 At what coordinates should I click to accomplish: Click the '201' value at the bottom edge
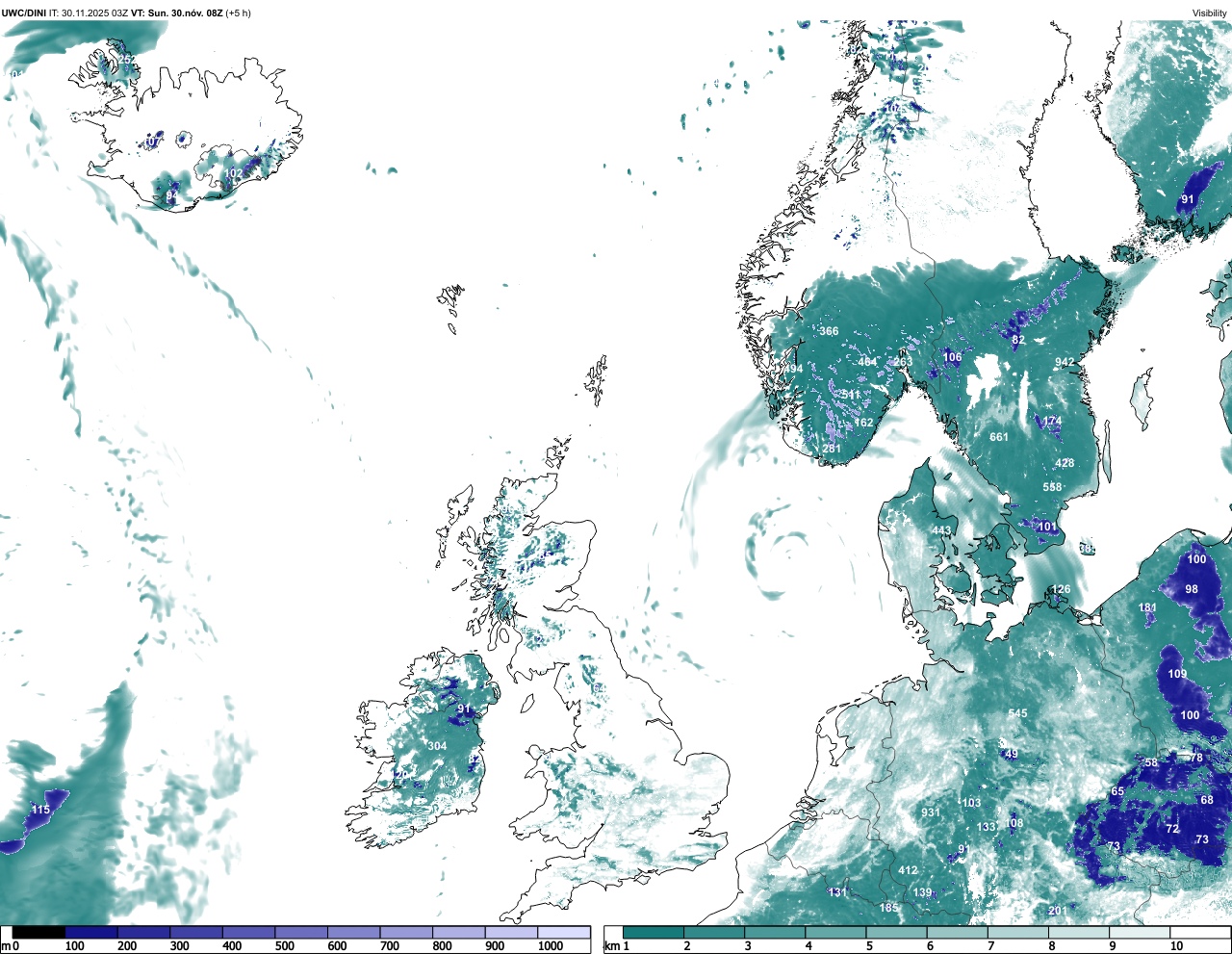pyautogui.click(x=1058, y=911)
